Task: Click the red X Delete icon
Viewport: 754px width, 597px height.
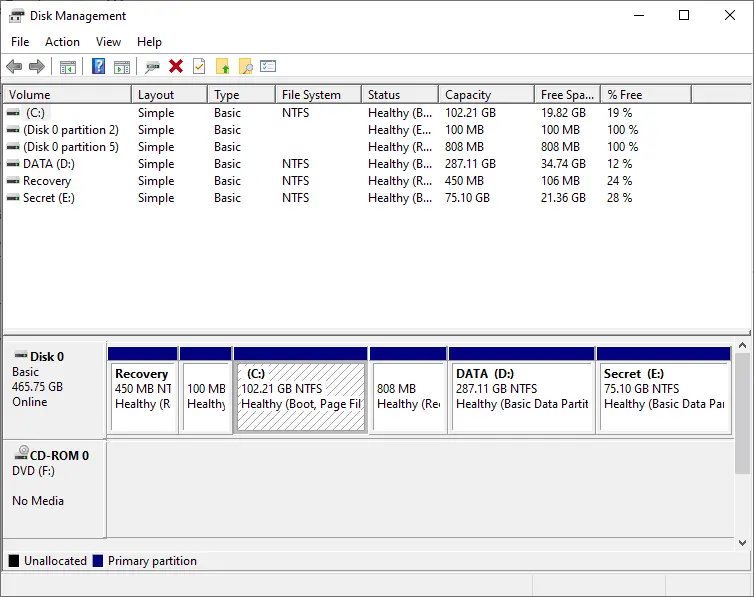Action: tap(176, 66)
